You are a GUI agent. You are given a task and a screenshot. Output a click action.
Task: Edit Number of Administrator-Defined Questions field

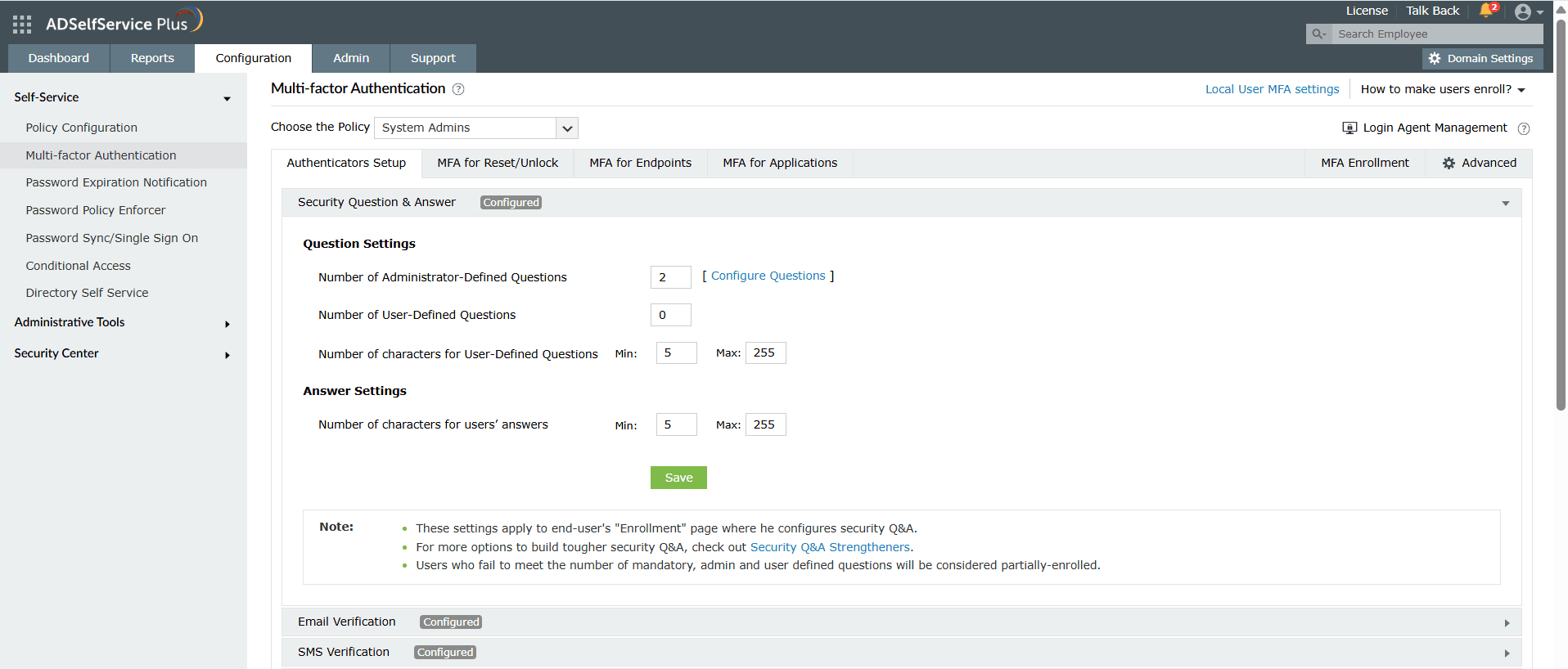pyautogui.click(x=671, y=277)
